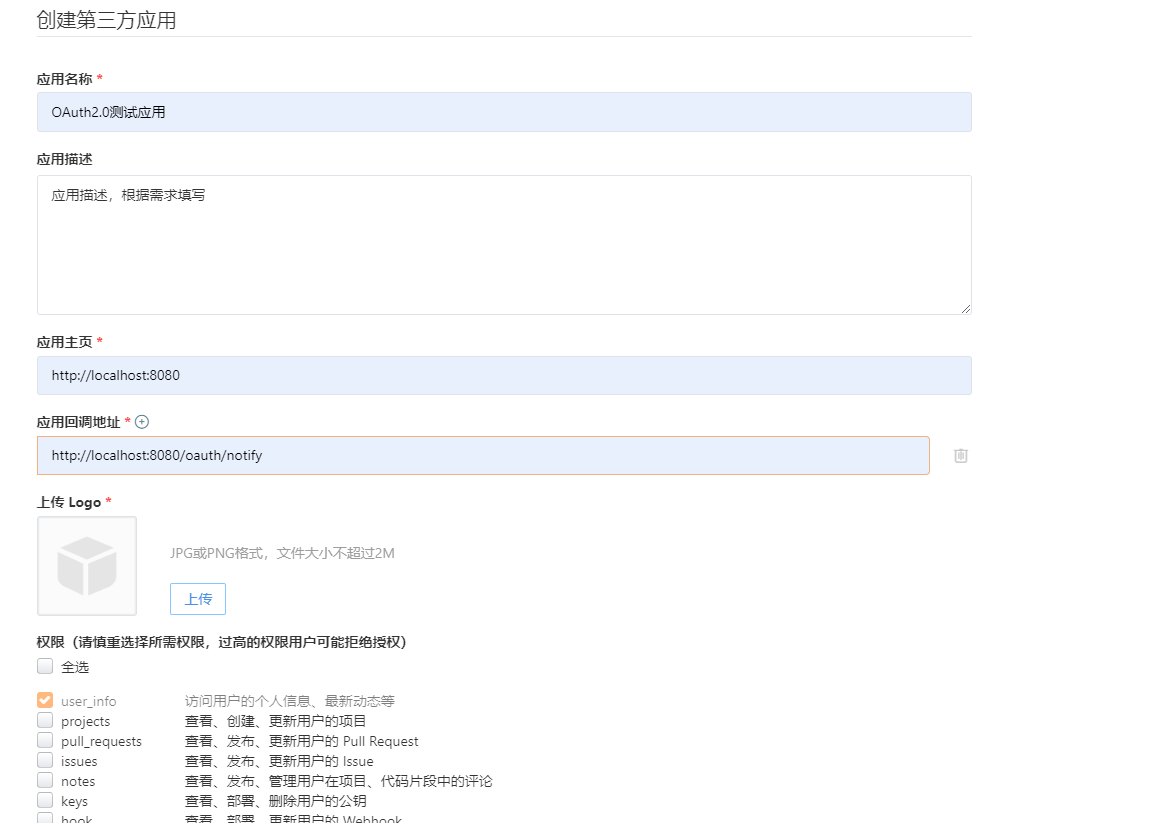This screenshot has height=823, width=1149.
Task: Remove the callback URL using the trash icon
Action: click(x=960, y=456)
